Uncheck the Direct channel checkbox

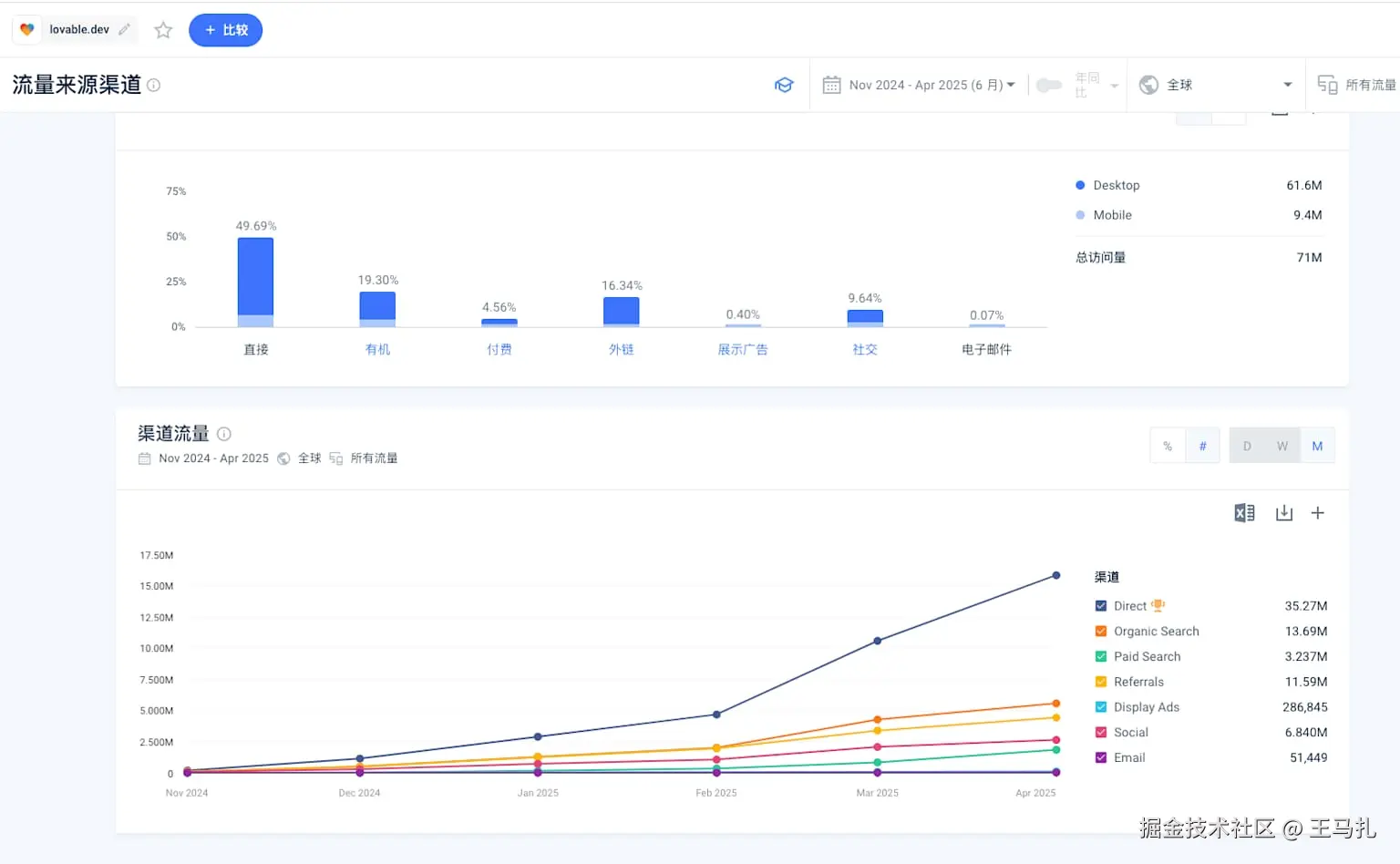point(1101,606)
